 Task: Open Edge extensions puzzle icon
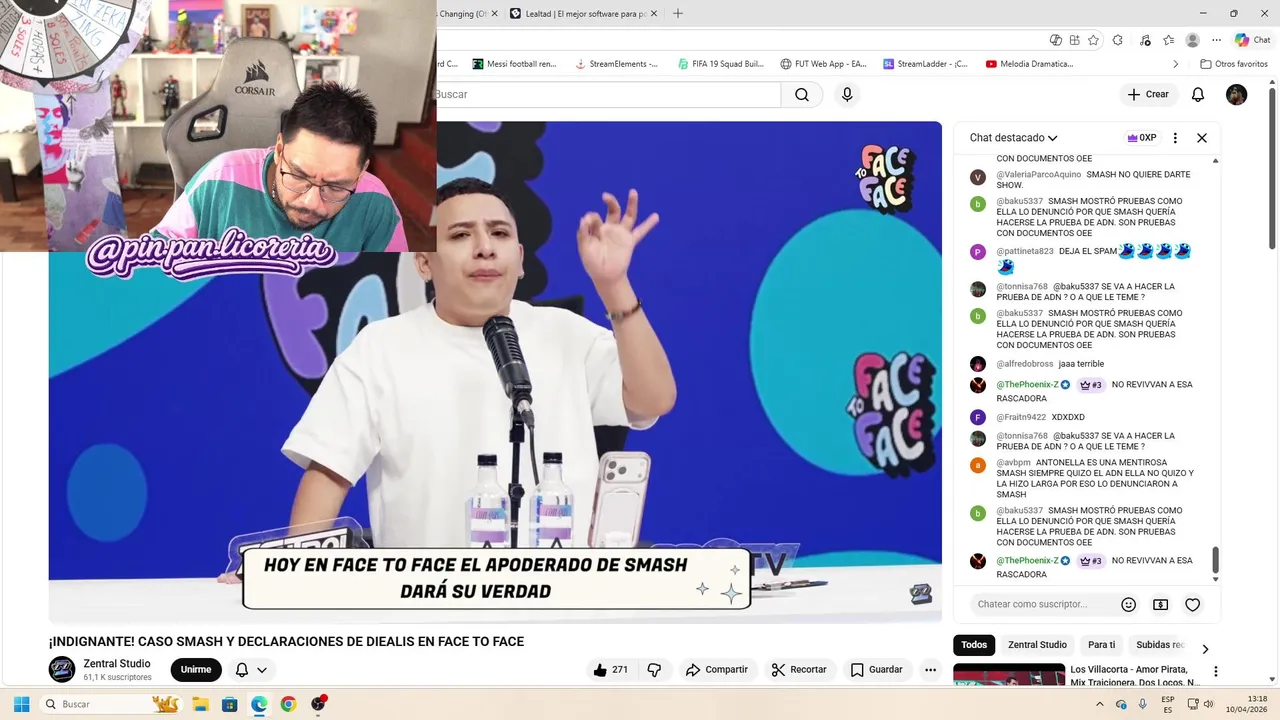point(1117,40)
